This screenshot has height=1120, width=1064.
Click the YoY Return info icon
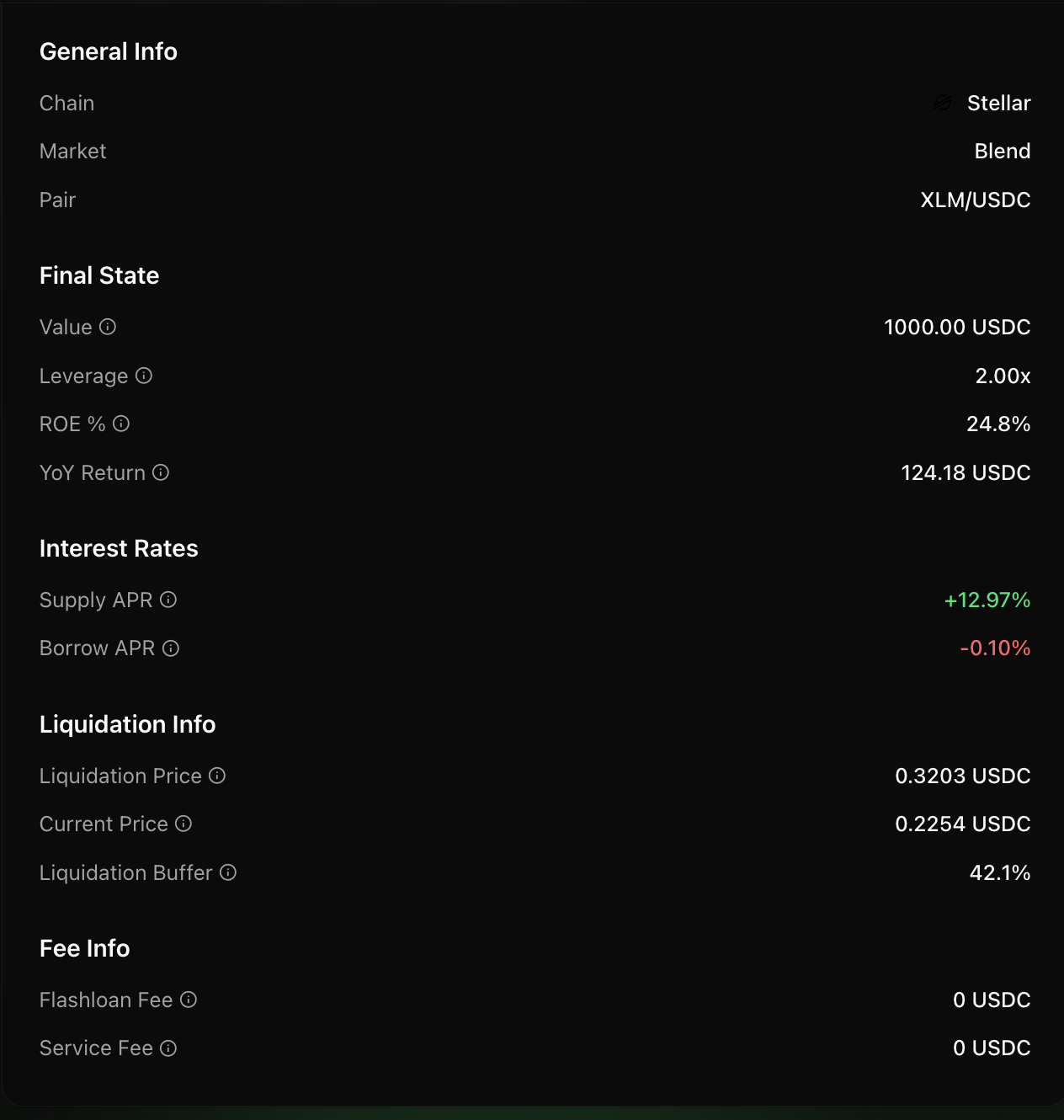[161, 473]
